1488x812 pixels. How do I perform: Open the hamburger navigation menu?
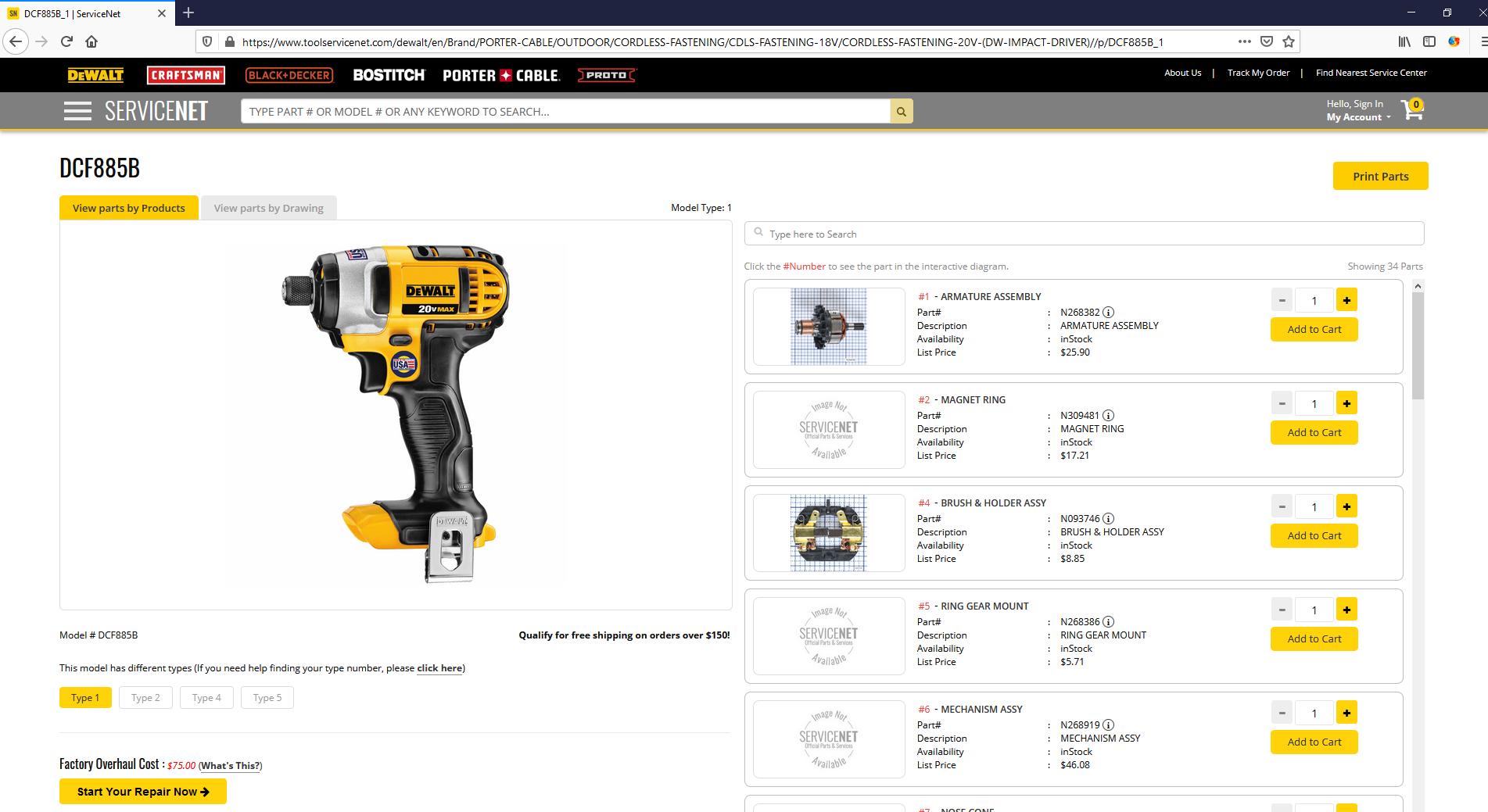point(77,110)
